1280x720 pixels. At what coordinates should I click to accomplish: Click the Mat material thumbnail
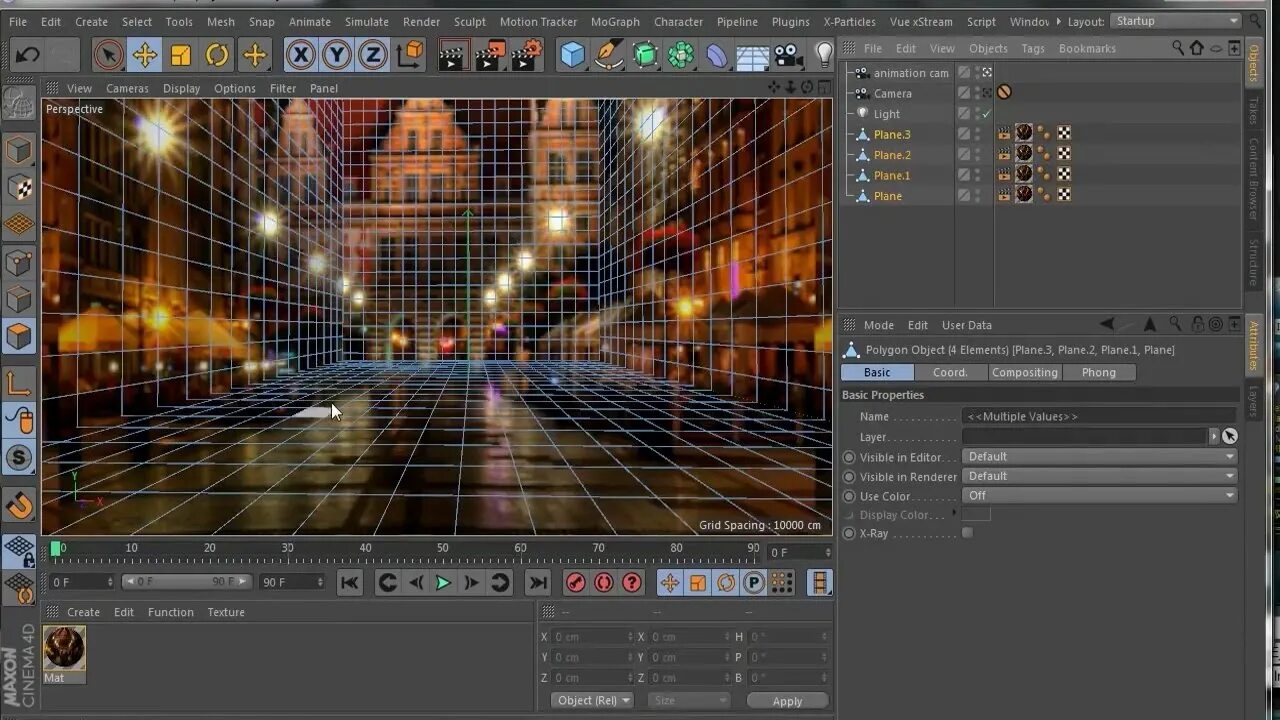pos(64,648)
